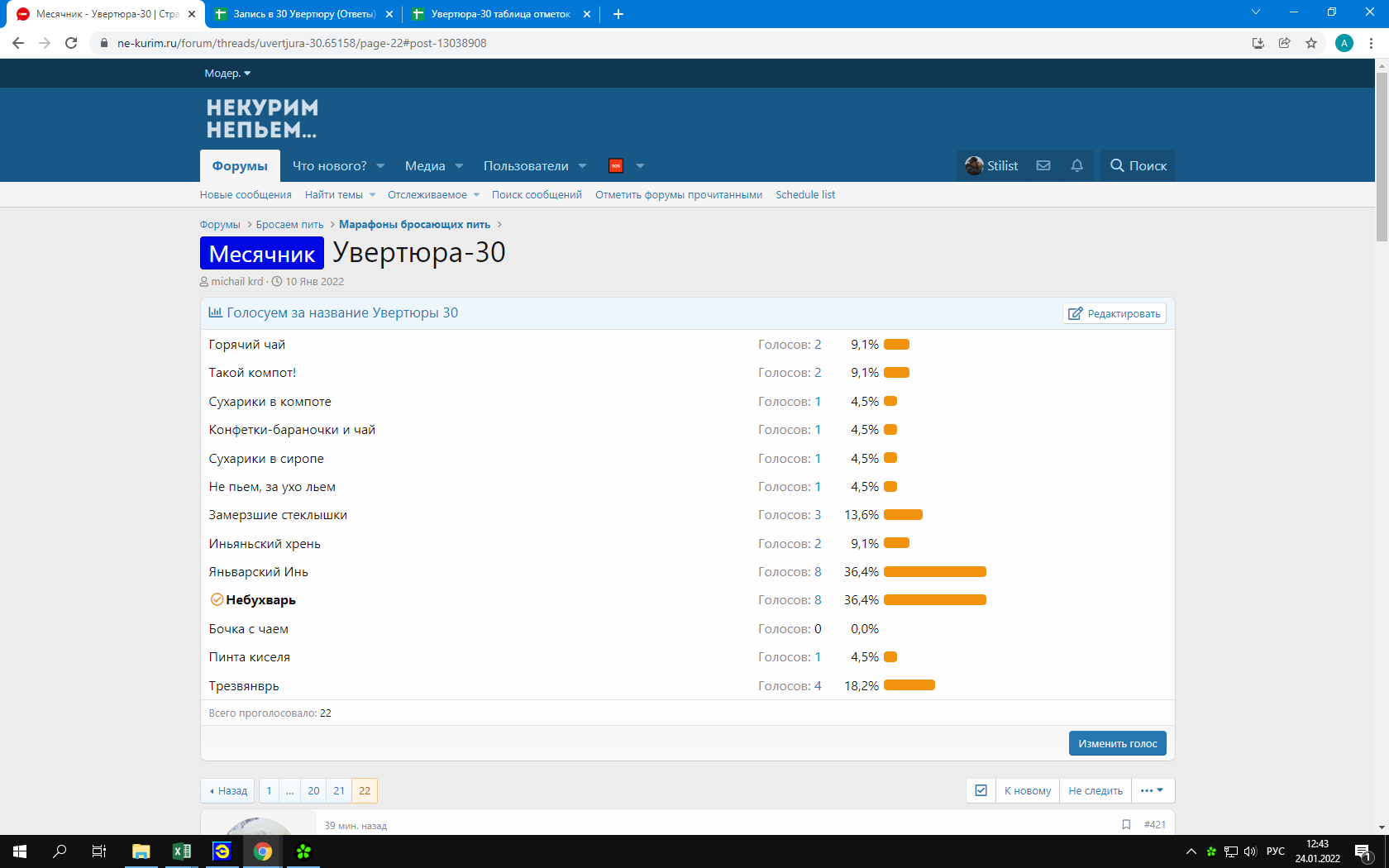Click the browser address bar URL
Image resolution: width=1389 pixels, height=868 pixels.
coord(302,43)
